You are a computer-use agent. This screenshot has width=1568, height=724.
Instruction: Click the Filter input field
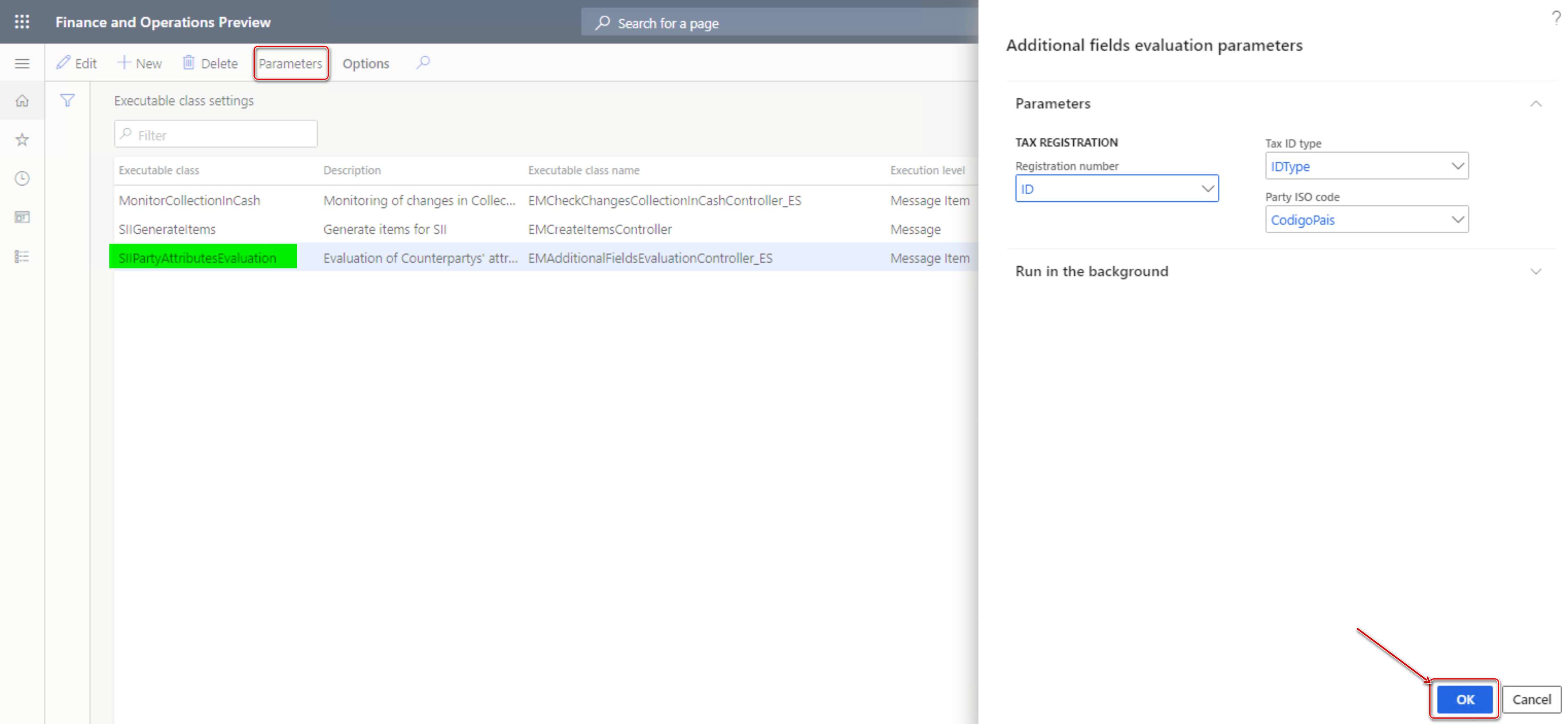pyautogui.click(x=215, y=134)
